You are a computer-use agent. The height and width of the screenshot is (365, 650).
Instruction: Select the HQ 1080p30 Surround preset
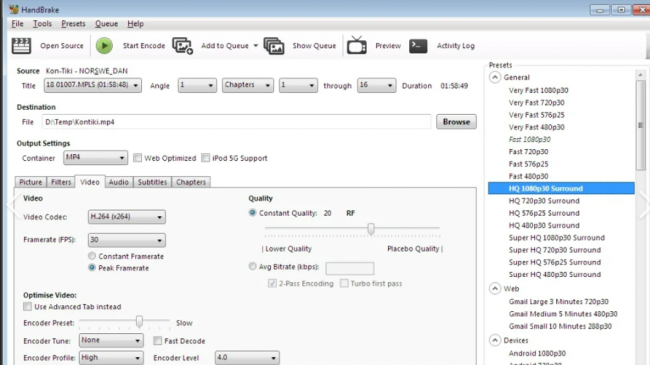pyautogui.click(x=561, y=188)
